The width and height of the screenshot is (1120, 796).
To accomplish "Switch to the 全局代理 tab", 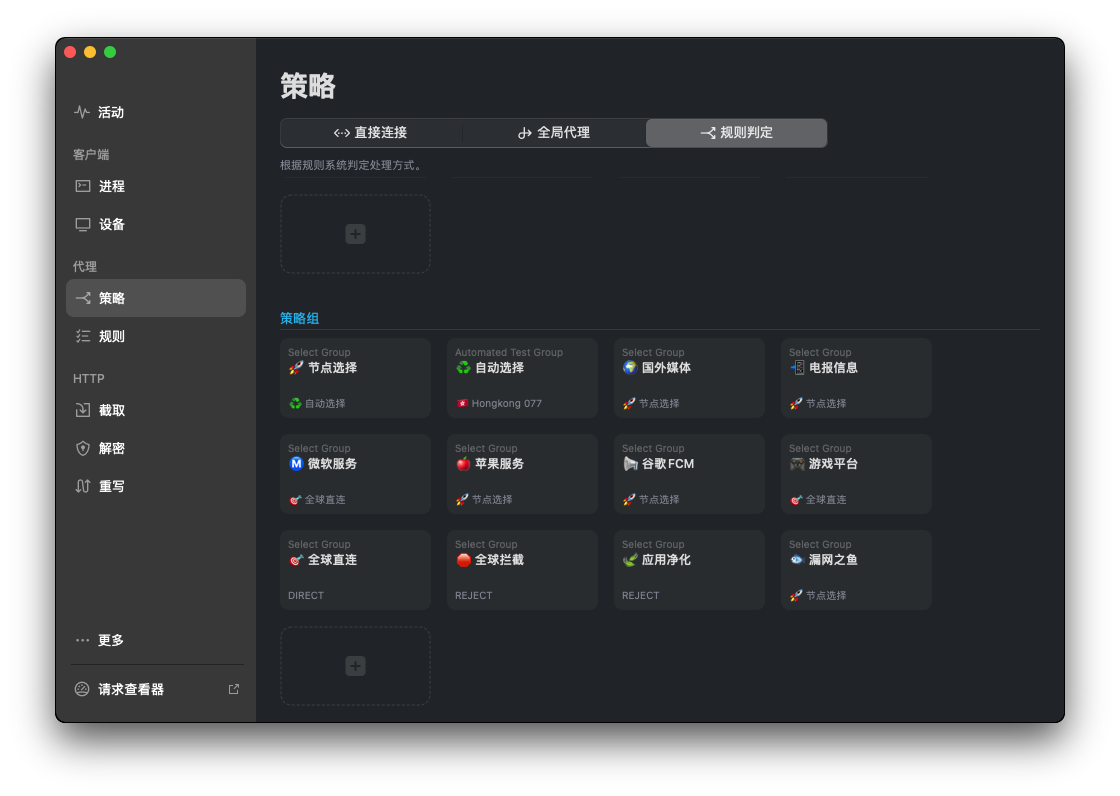I will coord(554,132).
